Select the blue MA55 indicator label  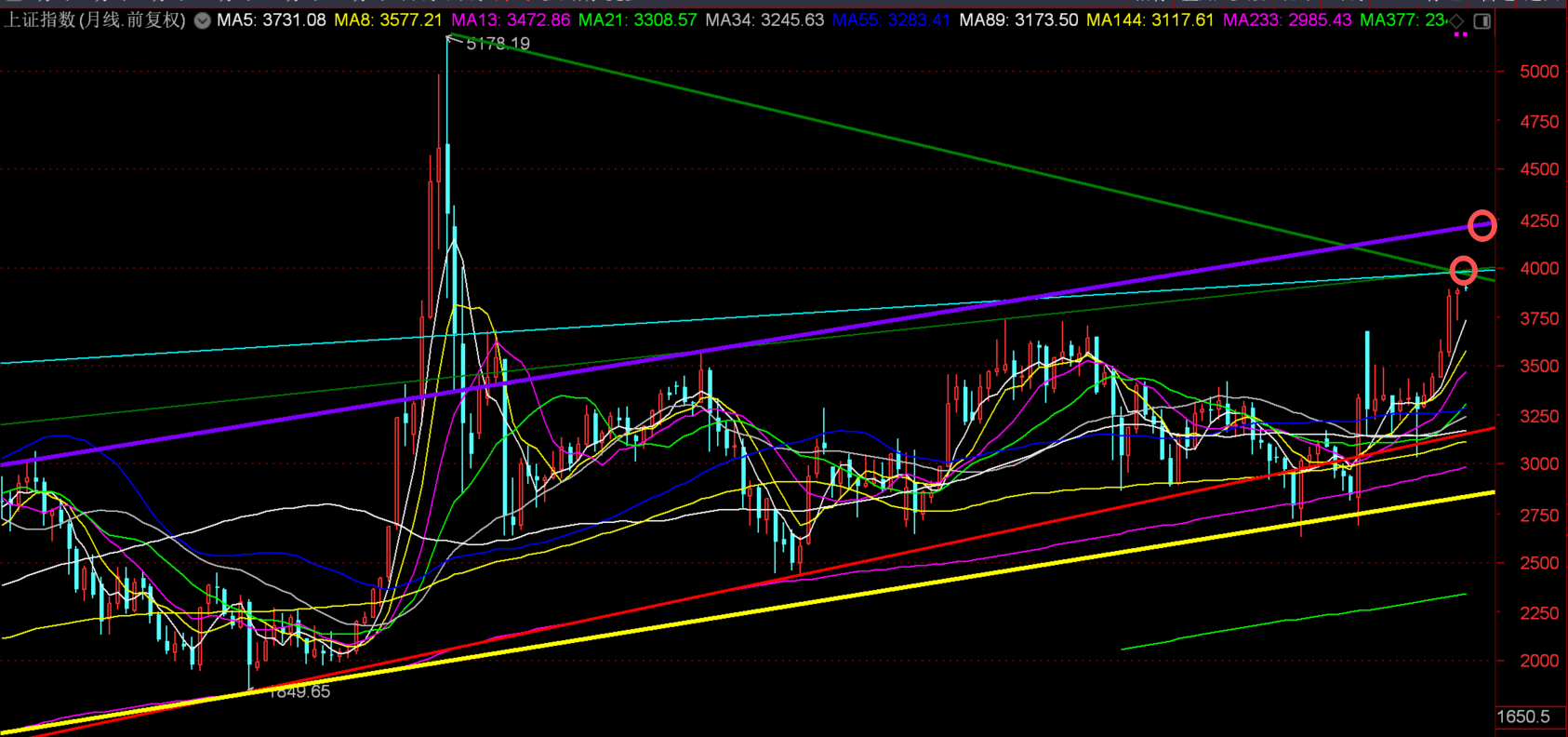point(891,20)
